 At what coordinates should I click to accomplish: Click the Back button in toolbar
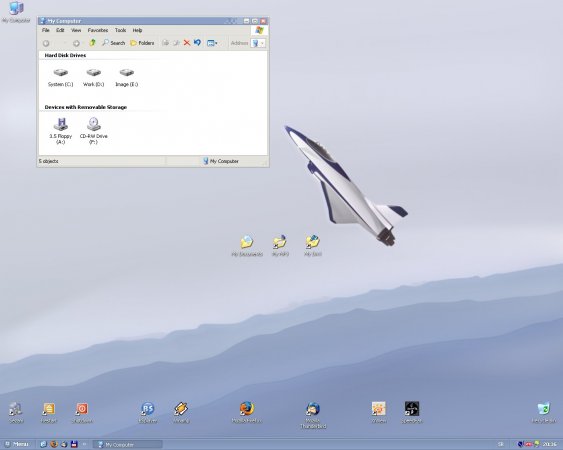coord(46,43)
